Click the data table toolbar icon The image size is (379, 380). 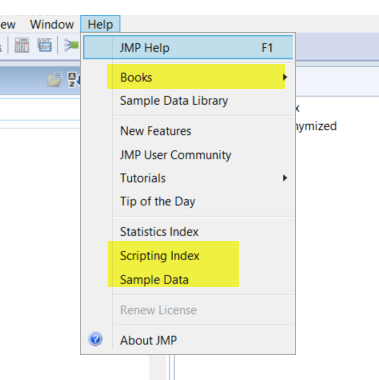[x=22, y=45]
